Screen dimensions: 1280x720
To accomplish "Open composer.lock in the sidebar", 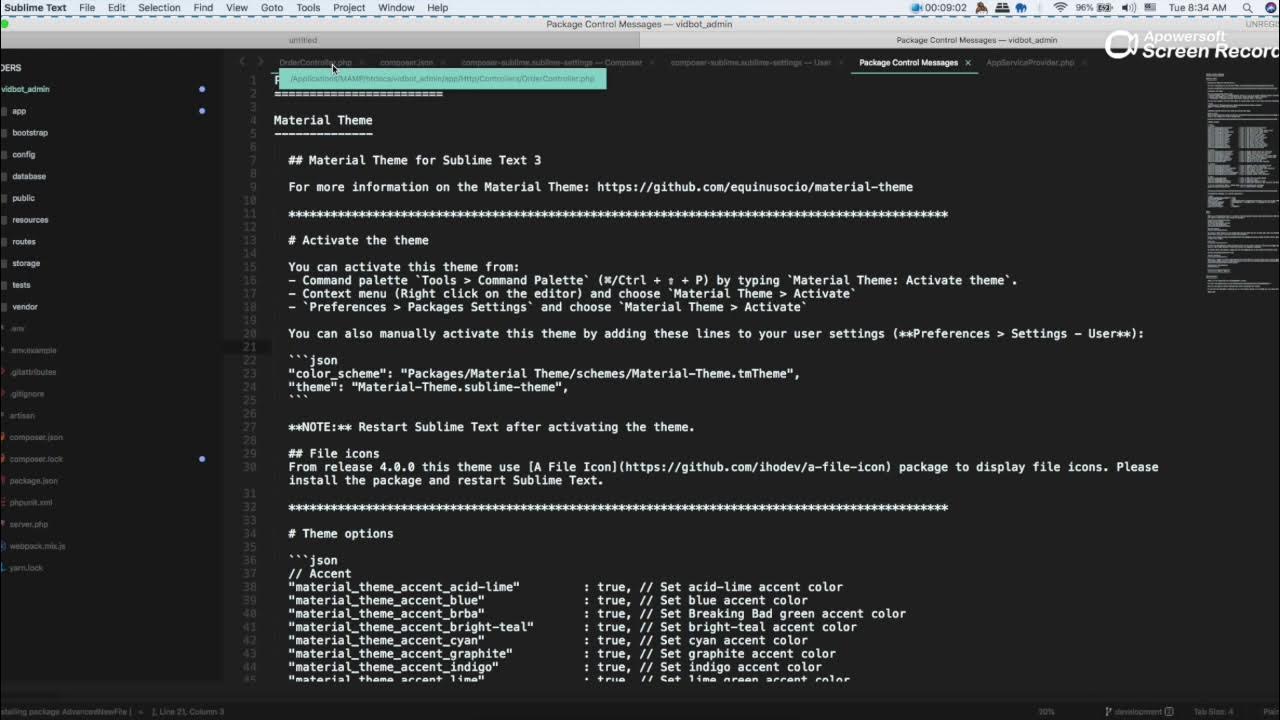I will tap(36, 459).
